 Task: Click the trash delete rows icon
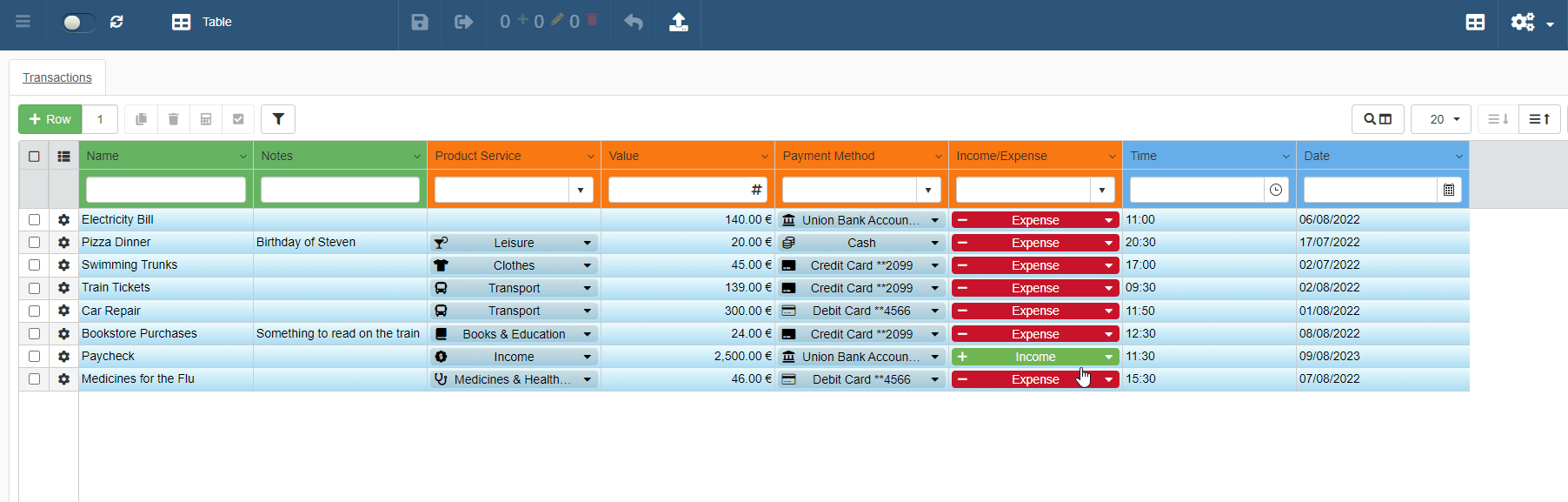(173, 119)
